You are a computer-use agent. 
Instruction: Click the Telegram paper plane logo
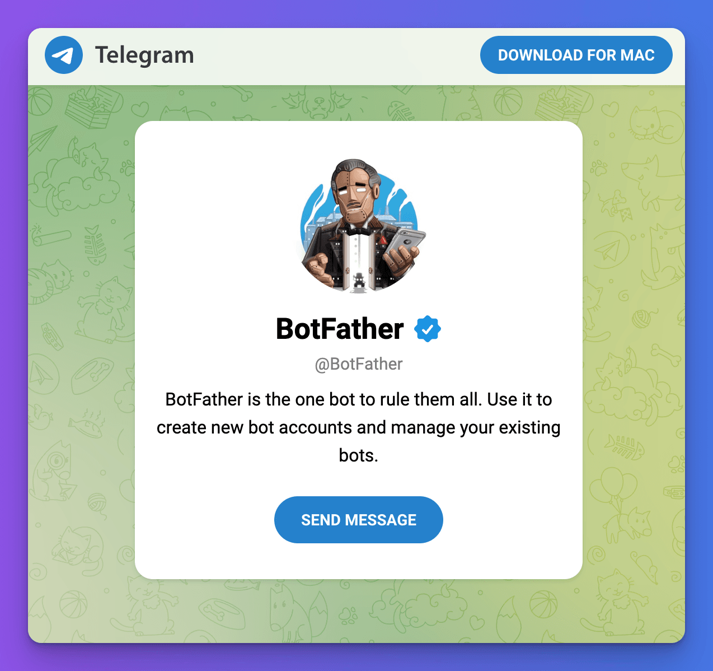64,55
